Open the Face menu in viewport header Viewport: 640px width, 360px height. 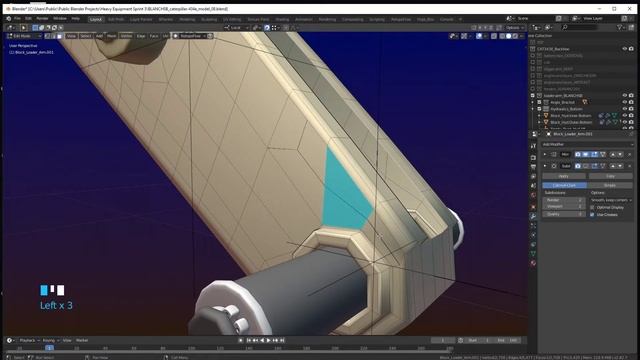point(154,36)
